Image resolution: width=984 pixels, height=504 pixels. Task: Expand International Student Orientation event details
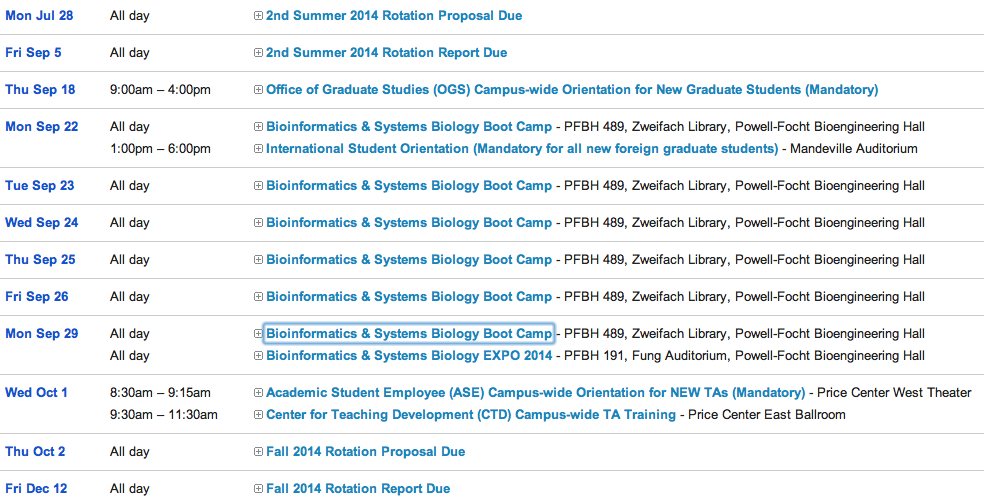(x=258, y=149)
